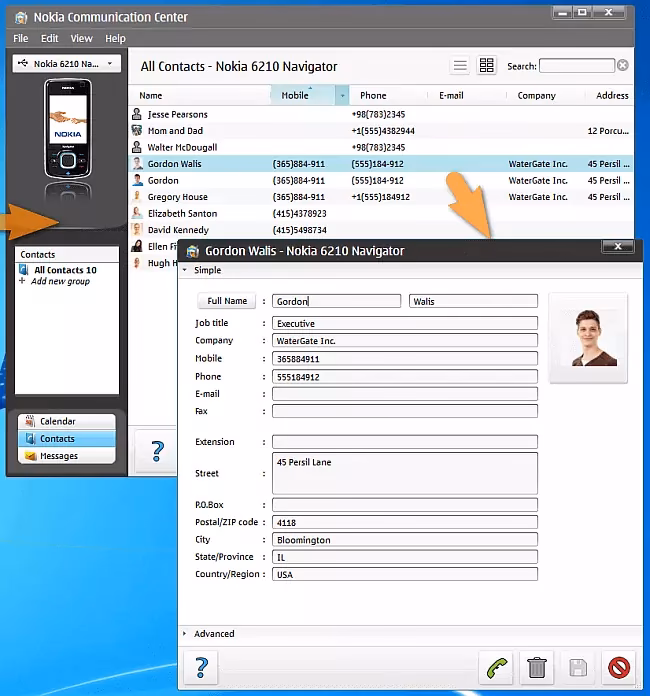
Task: Click the Search input field
Action: (x=577, y=66)
